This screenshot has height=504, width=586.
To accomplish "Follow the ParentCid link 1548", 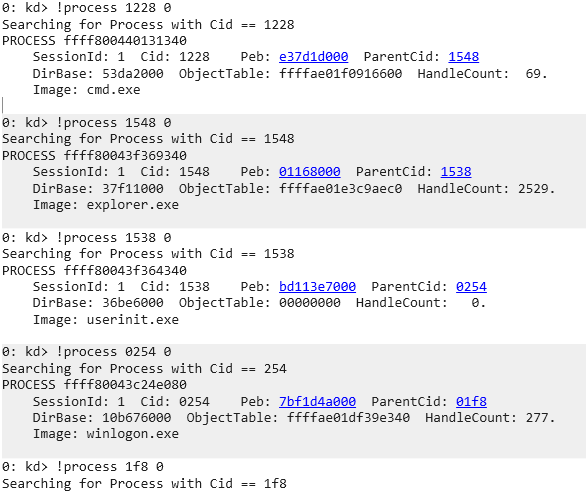I will (463, 57).
